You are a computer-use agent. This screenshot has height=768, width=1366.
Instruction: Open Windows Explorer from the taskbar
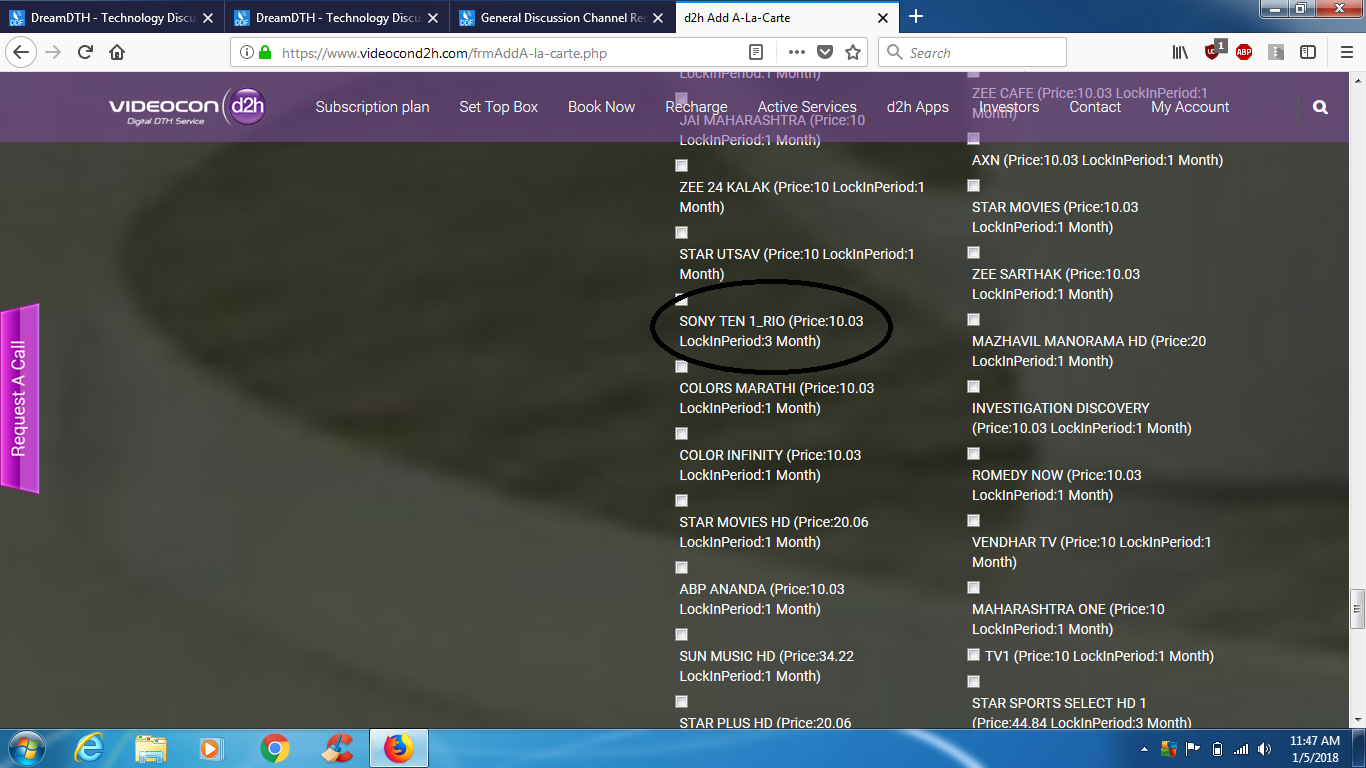[151, 748]
